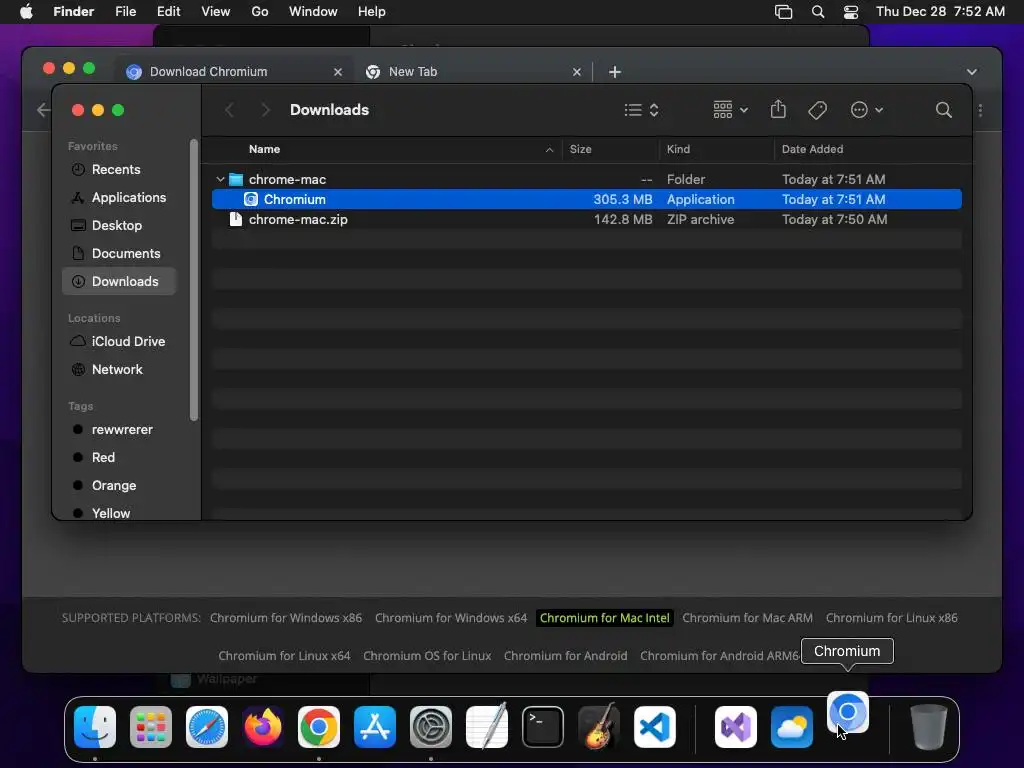Click the Finder search magnifier icon
The width and height of the screenshot is (1024, 768).
pos(944,110)
